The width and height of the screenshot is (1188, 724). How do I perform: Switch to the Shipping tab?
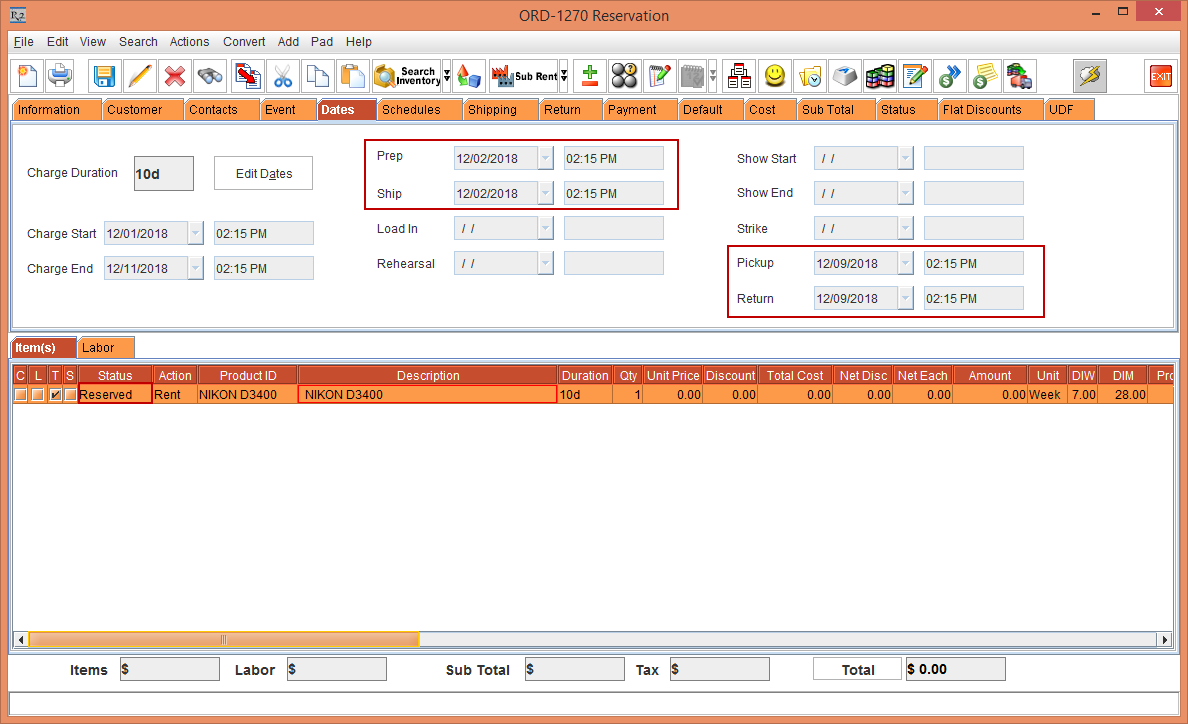pos(492,110)
